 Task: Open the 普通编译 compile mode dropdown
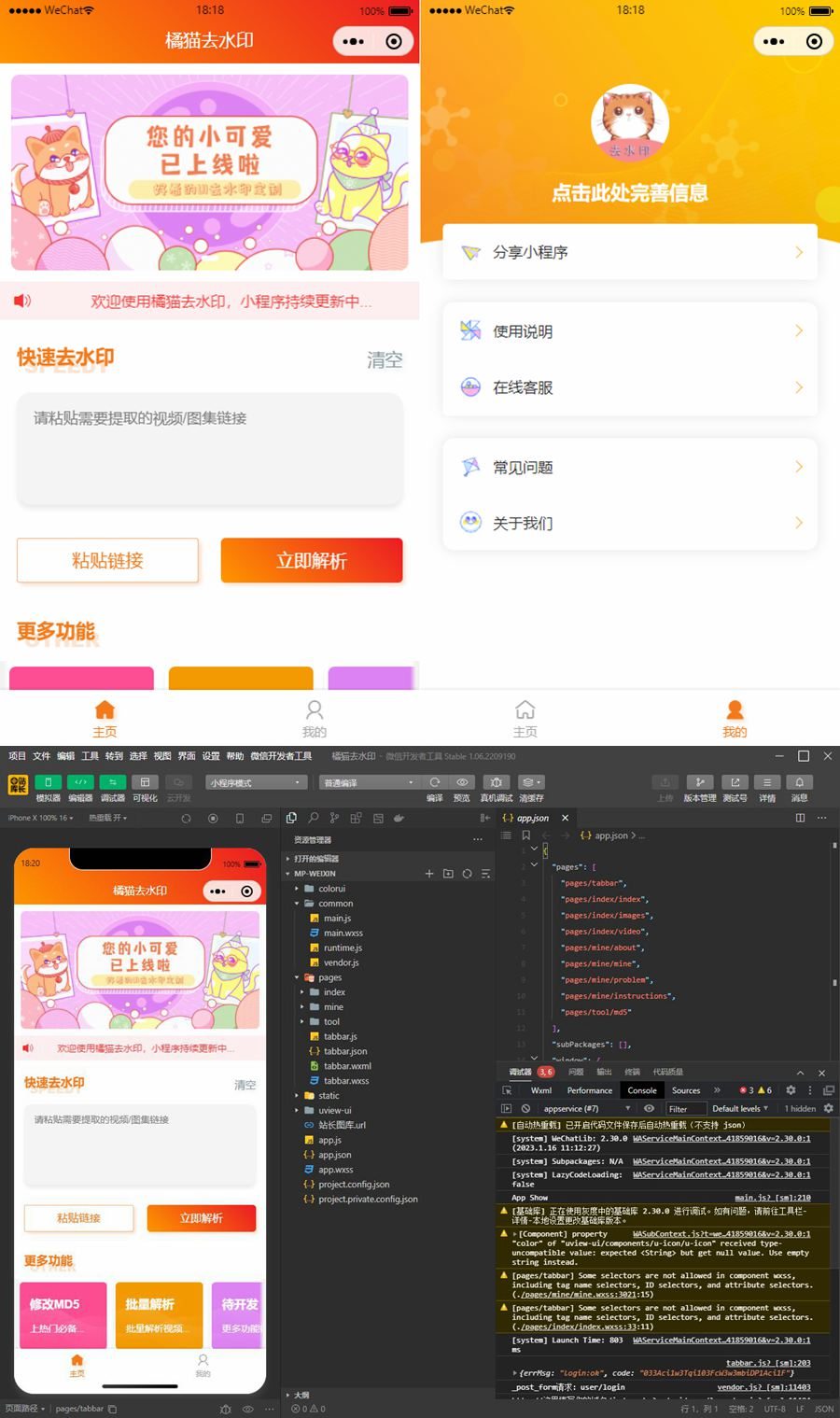369,782
